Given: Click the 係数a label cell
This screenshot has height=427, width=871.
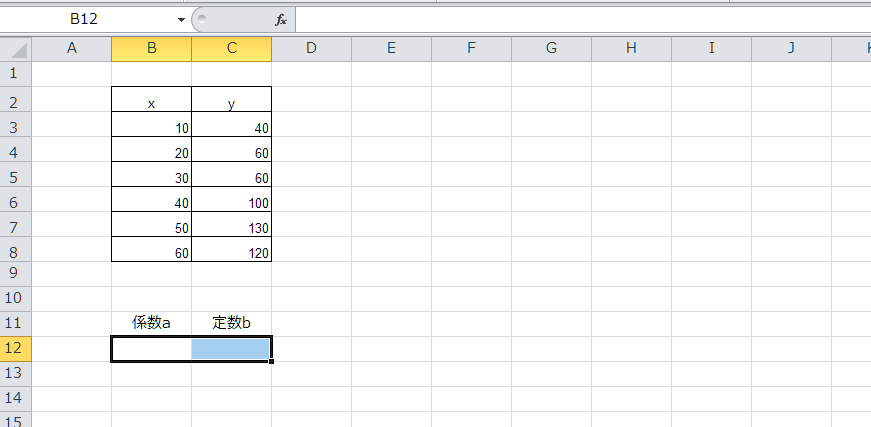Looking at the screenshot, I should (152, 324).
